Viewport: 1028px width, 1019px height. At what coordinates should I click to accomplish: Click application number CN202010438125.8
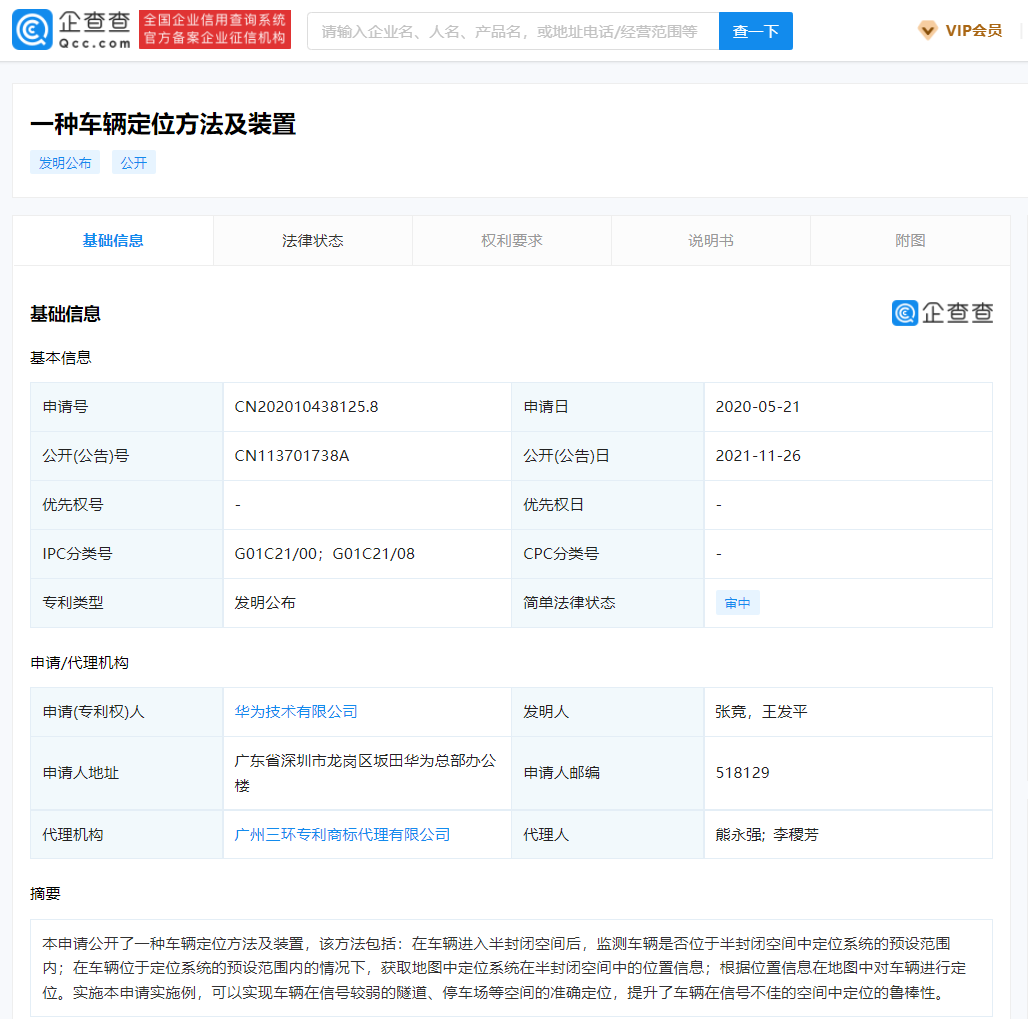pos(308,406)
